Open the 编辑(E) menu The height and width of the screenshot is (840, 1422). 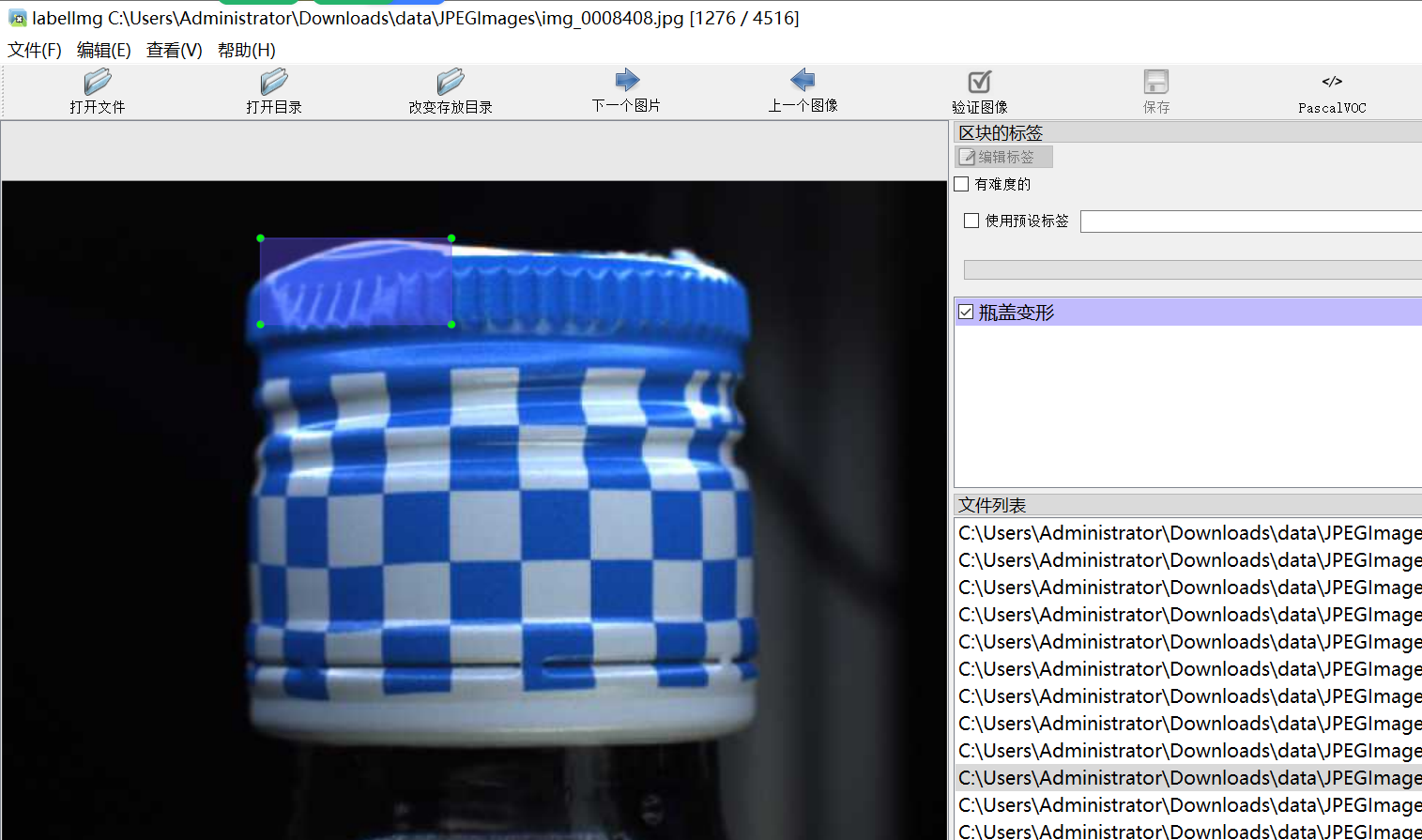coord(104,50)
